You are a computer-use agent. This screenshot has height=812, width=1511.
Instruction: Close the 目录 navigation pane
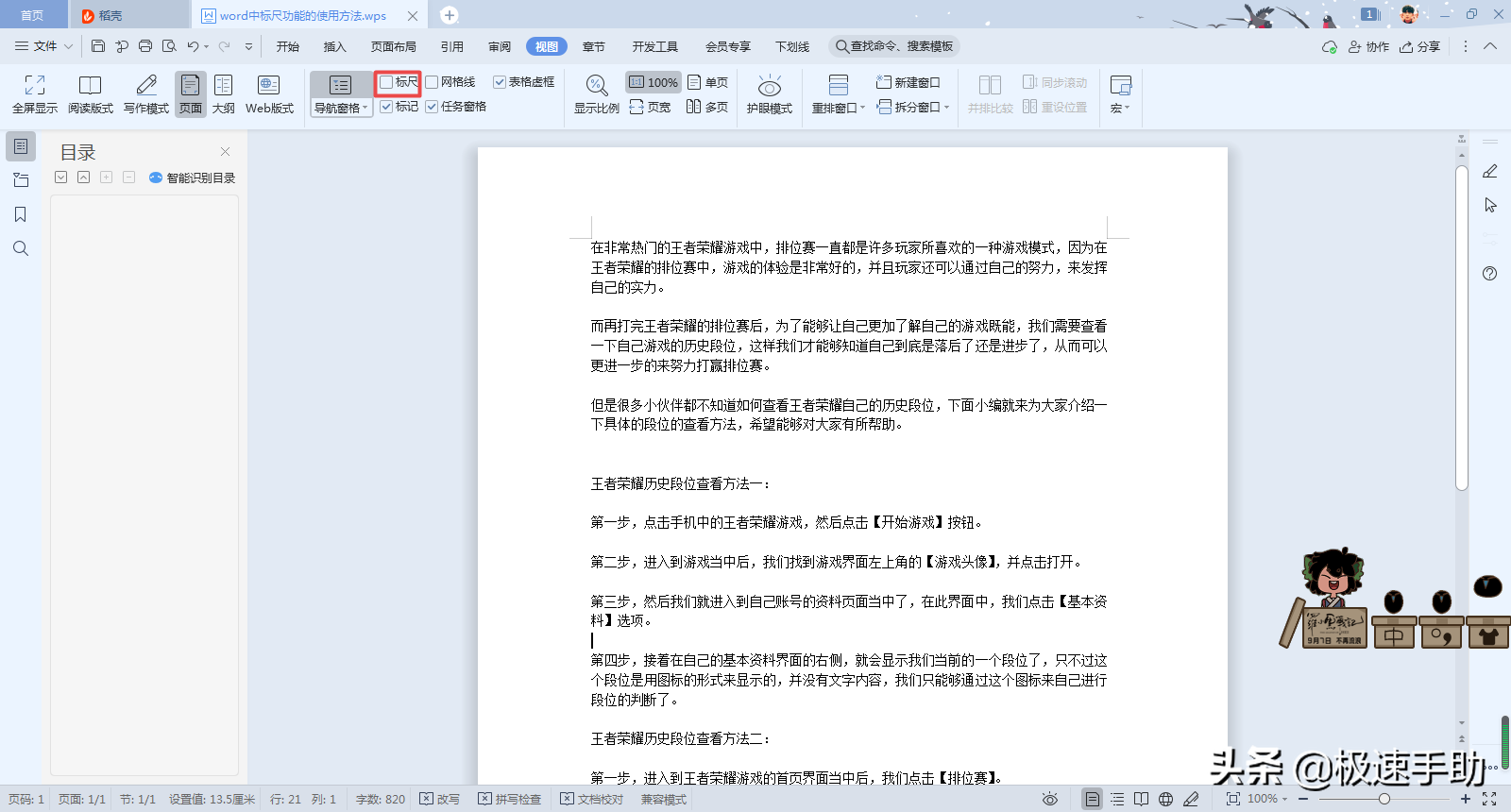pos(225,151)
